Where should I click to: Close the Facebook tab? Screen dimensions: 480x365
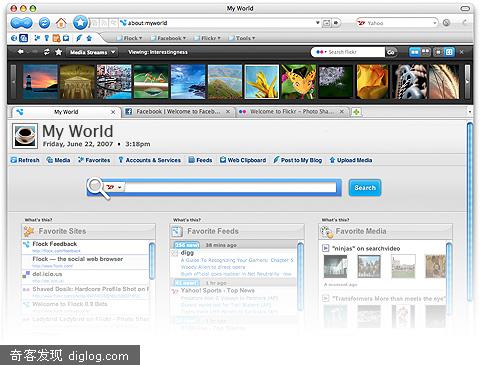(228, 112)
